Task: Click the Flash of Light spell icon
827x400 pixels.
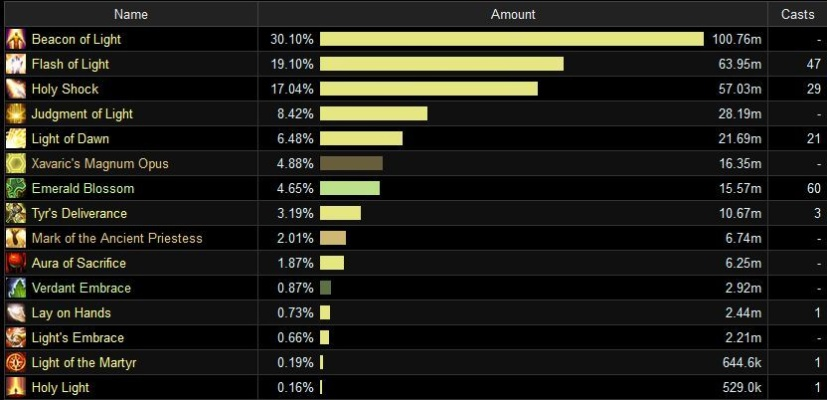Action: [x=16, y=65]
